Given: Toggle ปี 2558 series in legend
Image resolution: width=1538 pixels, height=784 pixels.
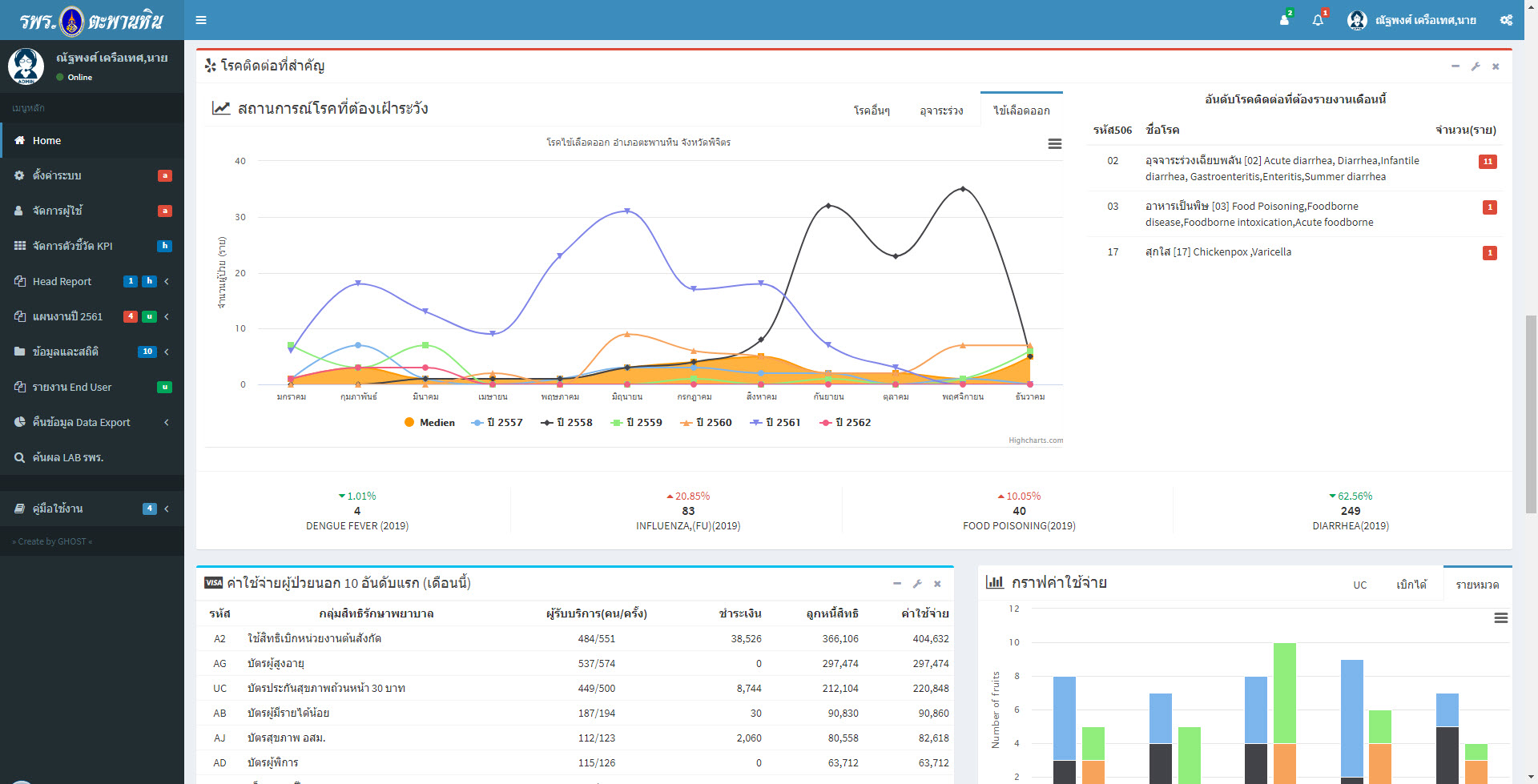Looking at the screenshot, I should pos(566,423).
